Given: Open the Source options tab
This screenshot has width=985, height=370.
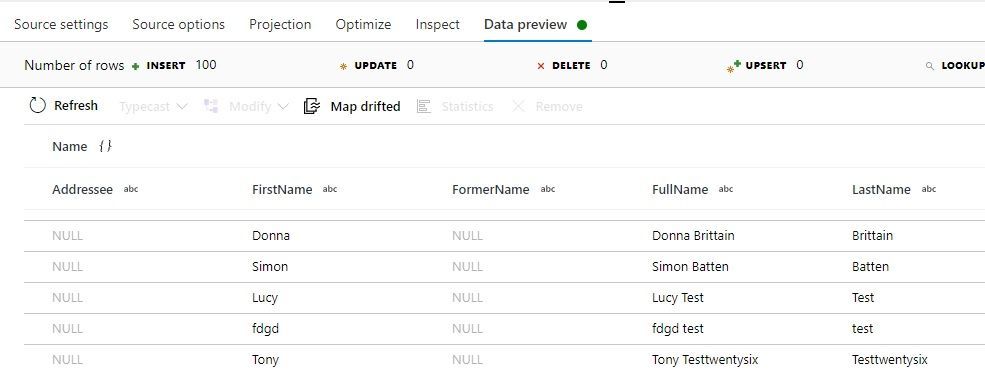Looking at the screenshot, I should [178, 24].
